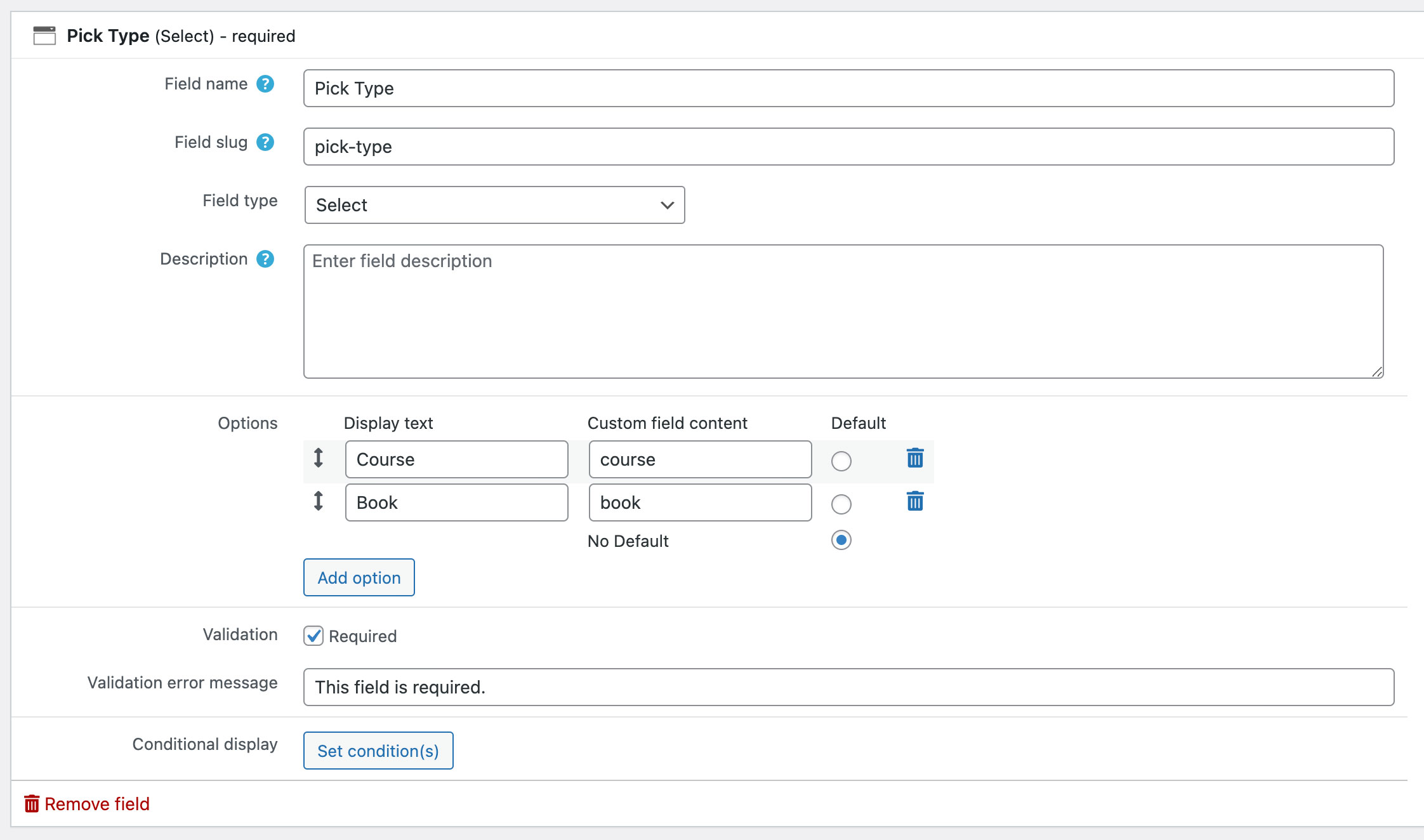Click the Add option button
The image size is (1424, 840).
pos(359,577)
